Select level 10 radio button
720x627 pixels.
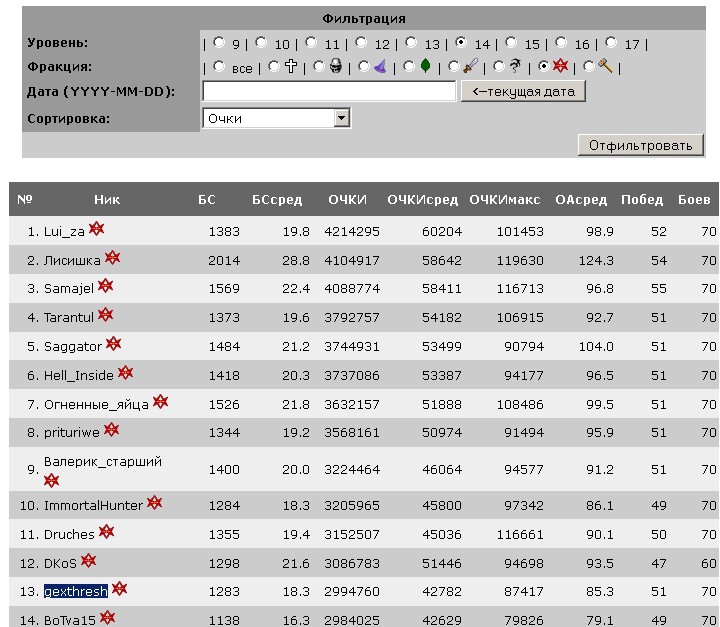(x=261, y=43)
